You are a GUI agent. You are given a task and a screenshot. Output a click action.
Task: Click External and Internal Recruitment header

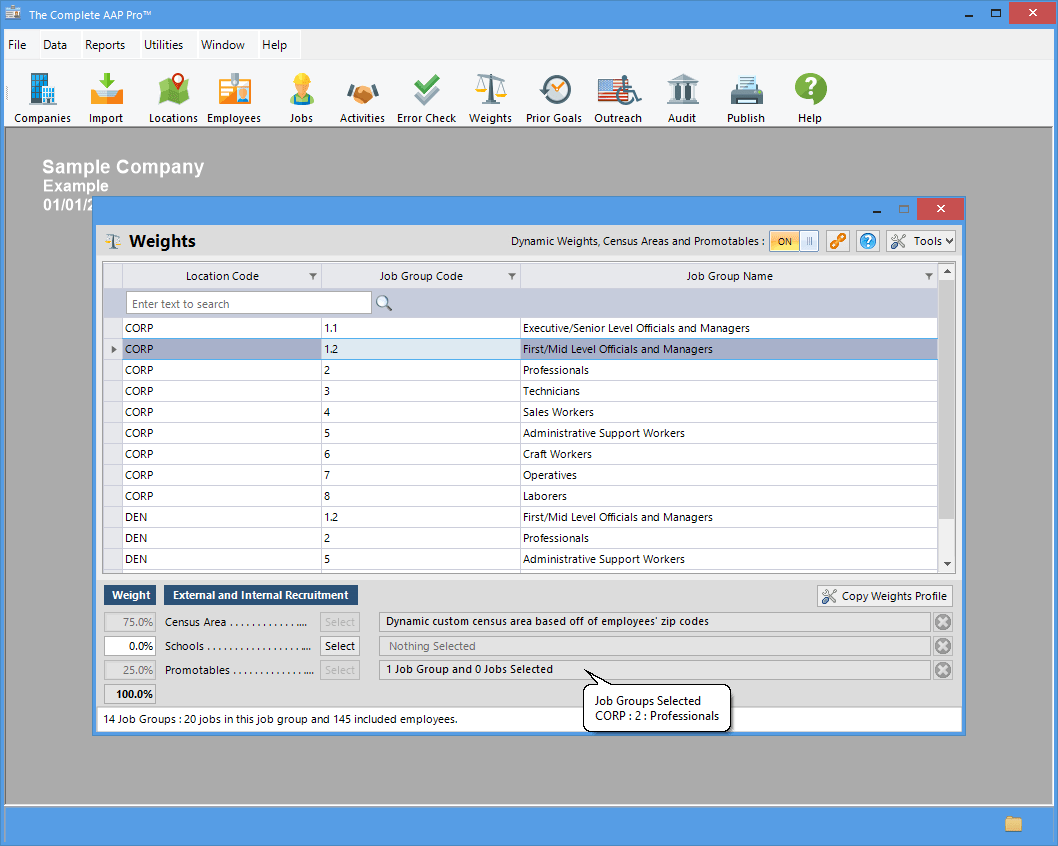coord(260,595)
